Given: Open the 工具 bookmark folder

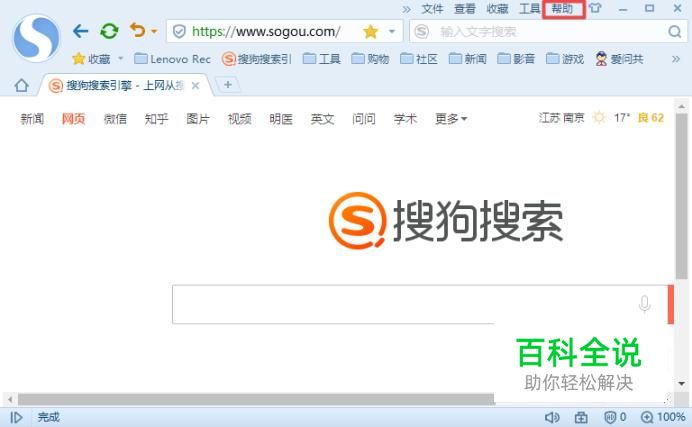Looking at the screenshot, I should coord(322,59).
